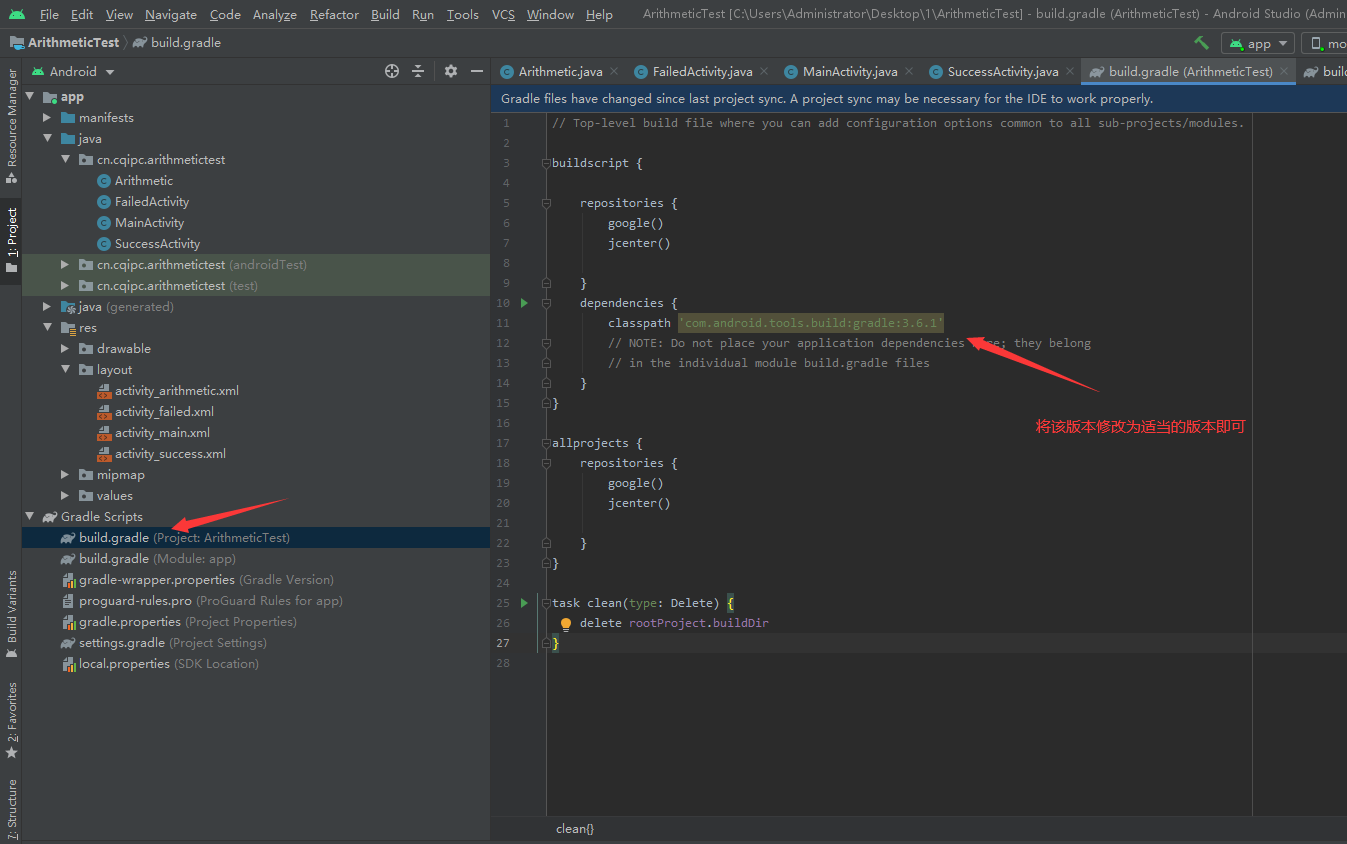Select SuccessActivity class in tree

tap(157, 243)
